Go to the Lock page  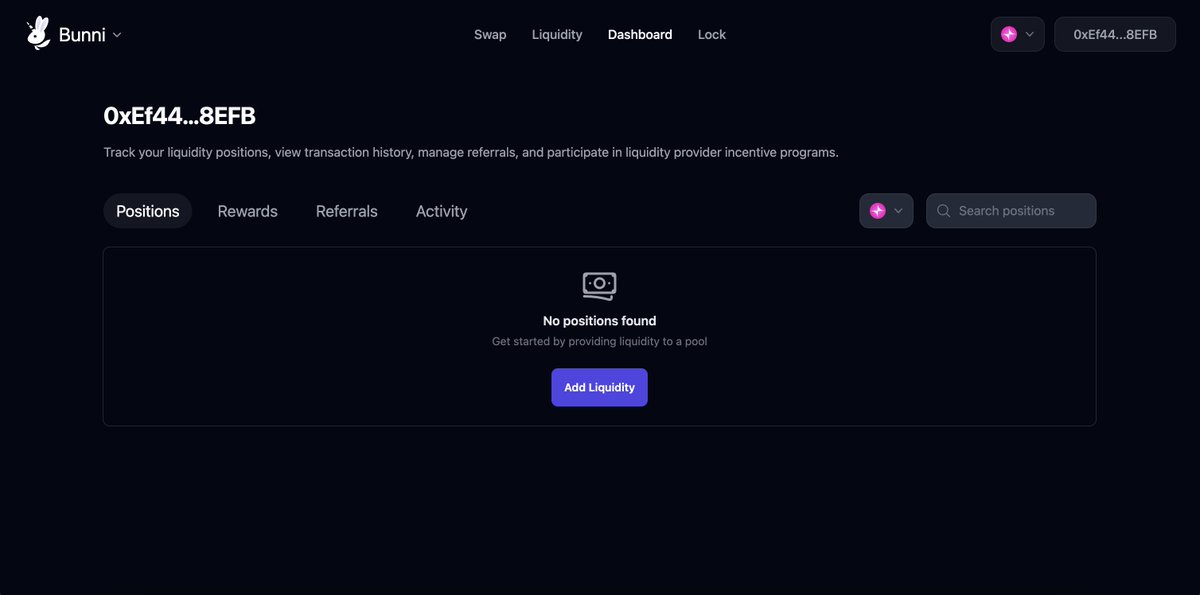(711, 34)
